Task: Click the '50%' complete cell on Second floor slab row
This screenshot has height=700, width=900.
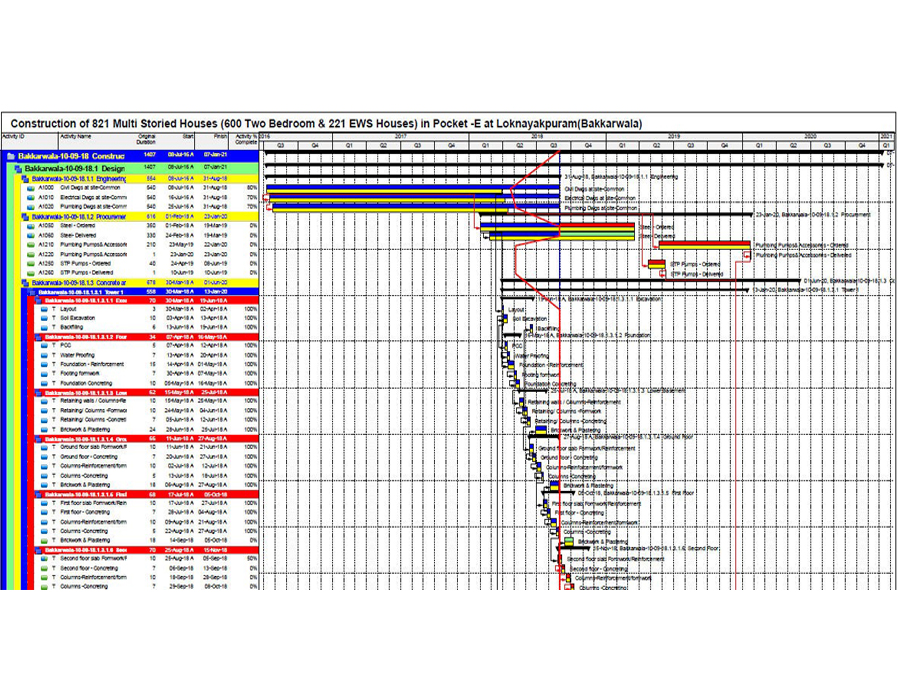Action: point(252,559)
